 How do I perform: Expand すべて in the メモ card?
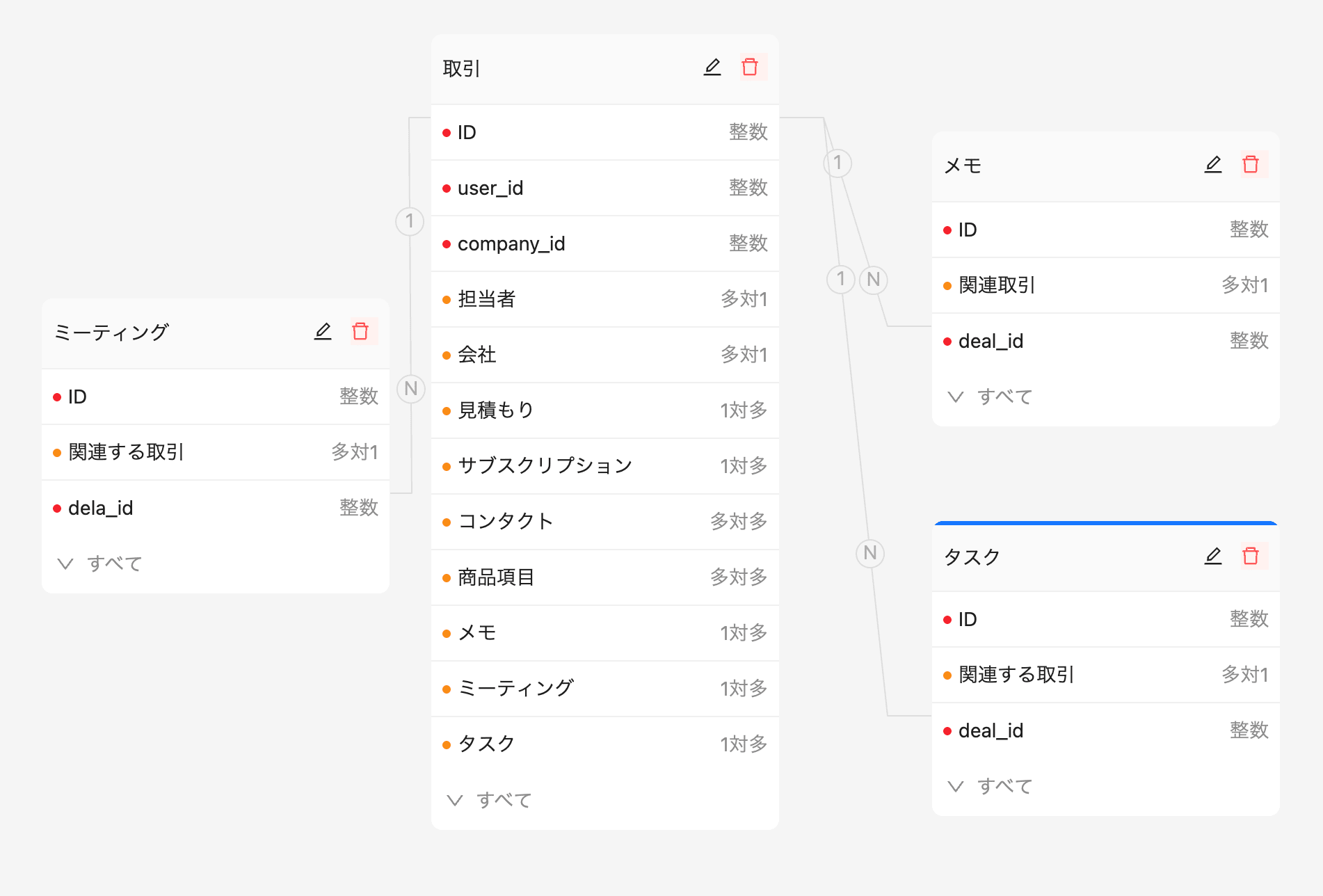pyautogui.click(x=991, y=397)
